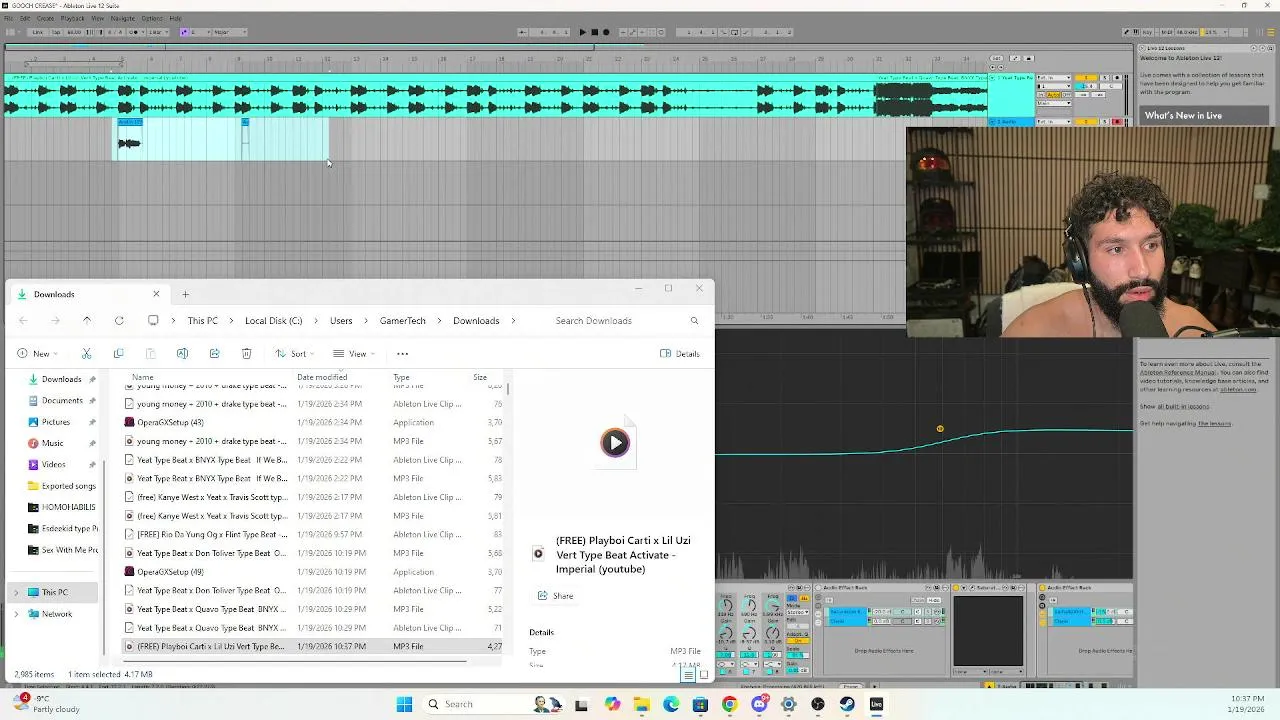Add a new File Explorer tab

[x=185, y=294]
